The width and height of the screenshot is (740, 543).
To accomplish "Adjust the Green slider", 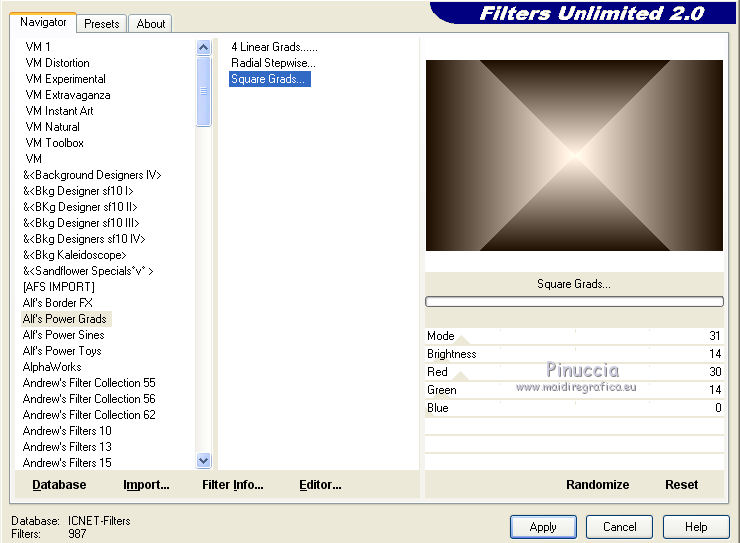I will [574, 390].
